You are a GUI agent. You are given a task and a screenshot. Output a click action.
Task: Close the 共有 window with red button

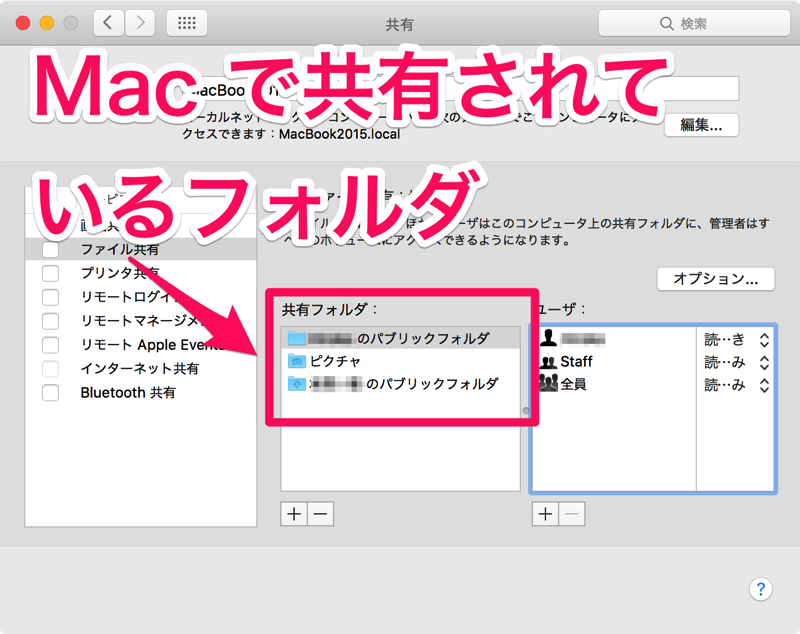coord(23,23)
